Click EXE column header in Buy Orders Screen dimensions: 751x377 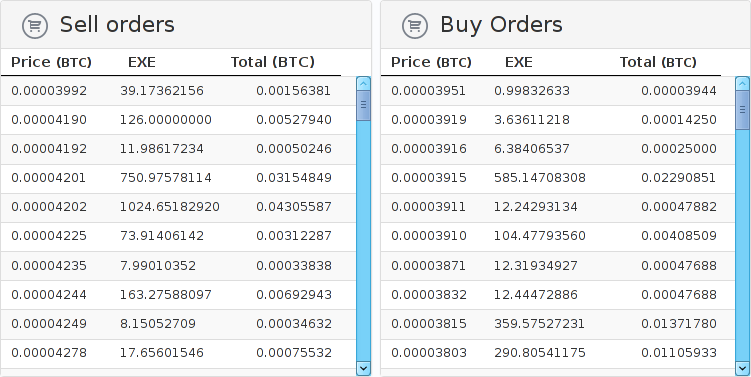519,62
